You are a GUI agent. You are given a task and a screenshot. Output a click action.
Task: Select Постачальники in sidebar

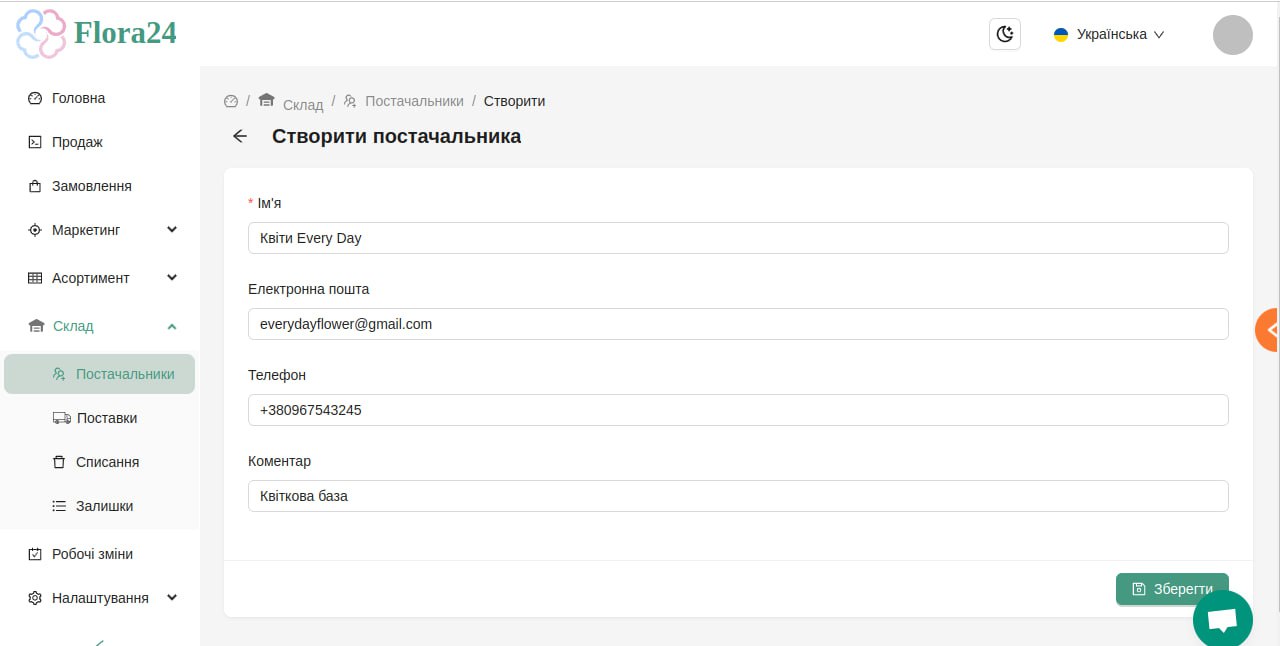tap(100, 374)
